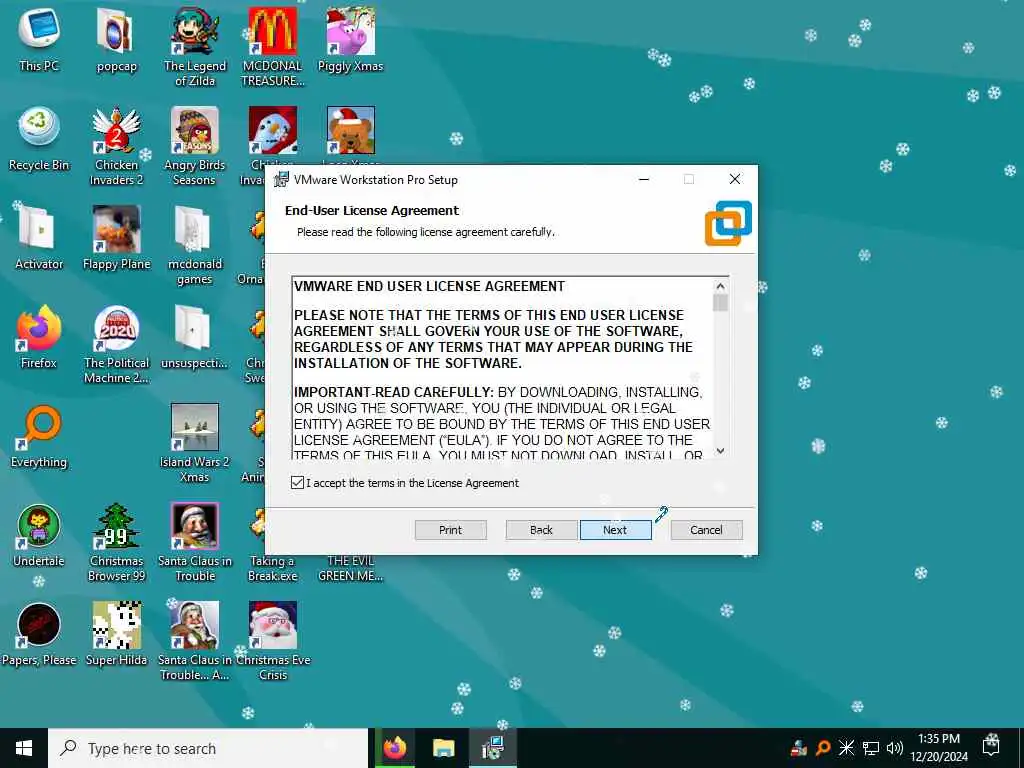Image resolution: width=1024 pixels, height=768 pixels.
Task: Click the license agreement scrollbar thumb
Action: (720, 303)
